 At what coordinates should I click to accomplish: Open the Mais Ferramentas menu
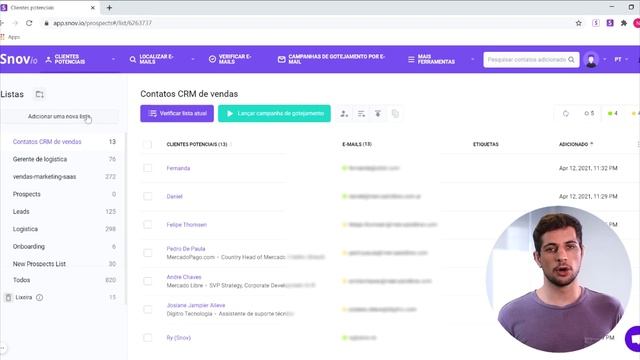tap(431, 59)
